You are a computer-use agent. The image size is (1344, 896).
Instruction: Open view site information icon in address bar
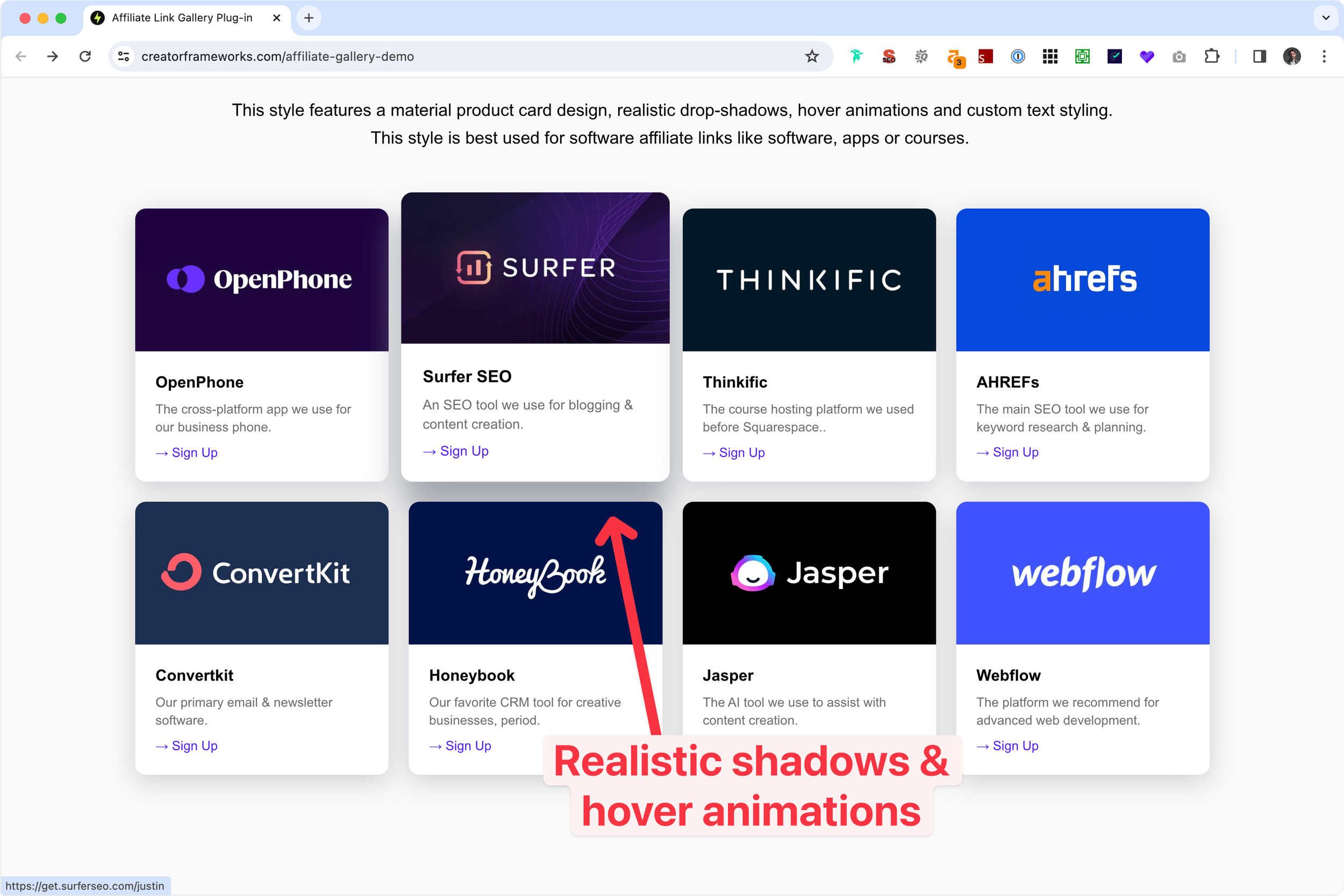pos(124,56)
